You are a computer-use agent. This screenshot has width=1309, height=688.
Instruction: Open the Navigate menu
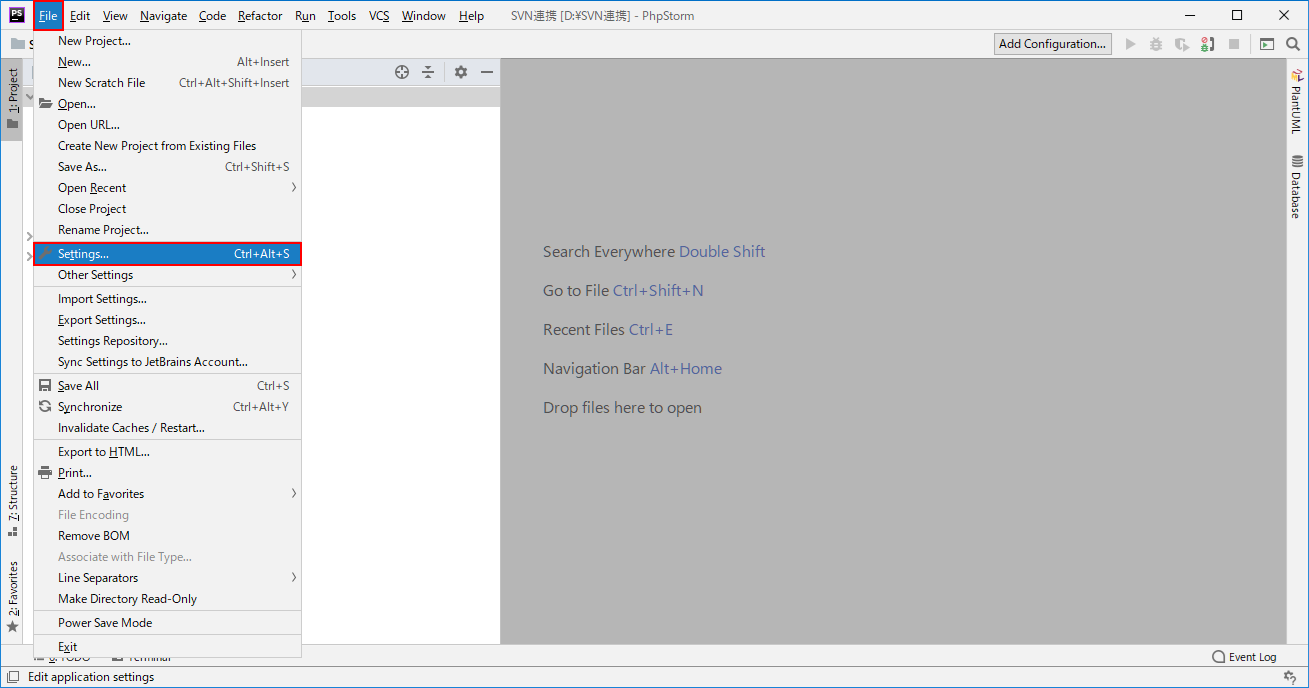pyautogui.click(x=163, y=16)
